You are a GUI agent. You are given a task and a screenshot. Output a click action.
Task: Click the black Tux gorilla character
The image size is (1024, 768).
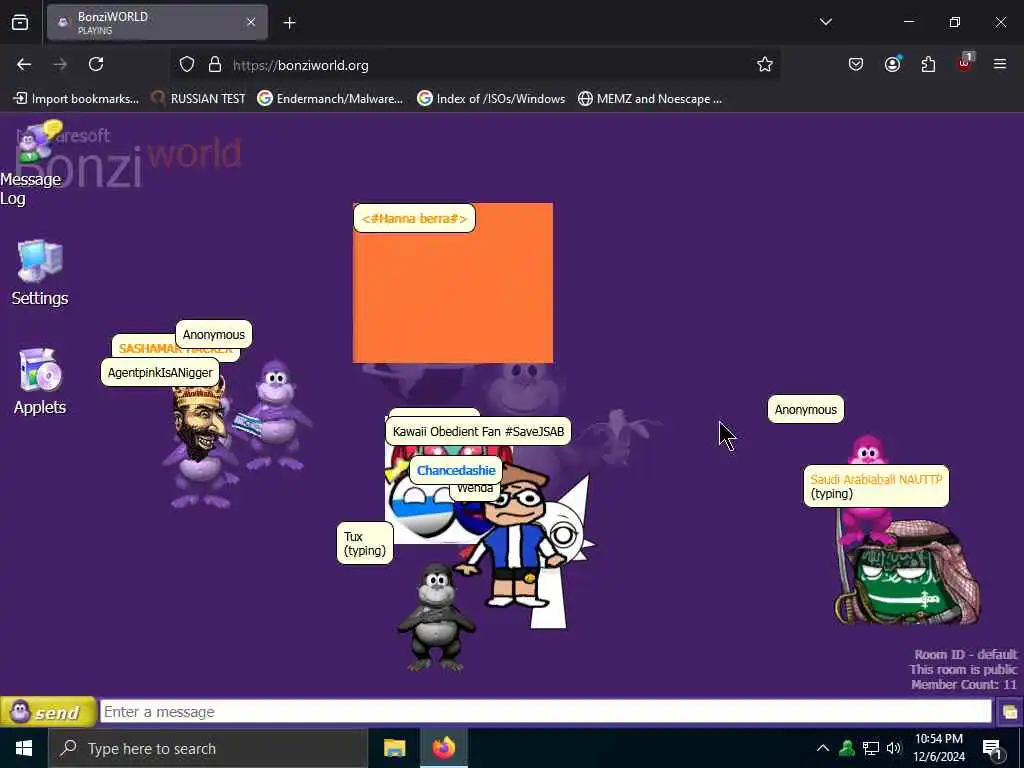point(436,617)
